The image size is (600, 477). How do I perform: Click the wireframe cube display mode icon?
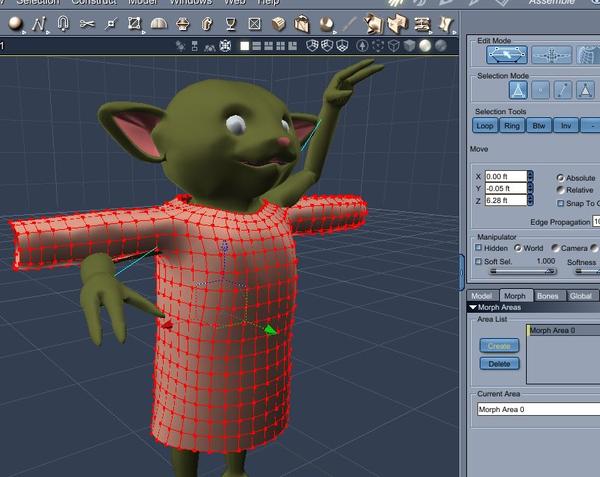pyautogui.click(x=393, y=46)
